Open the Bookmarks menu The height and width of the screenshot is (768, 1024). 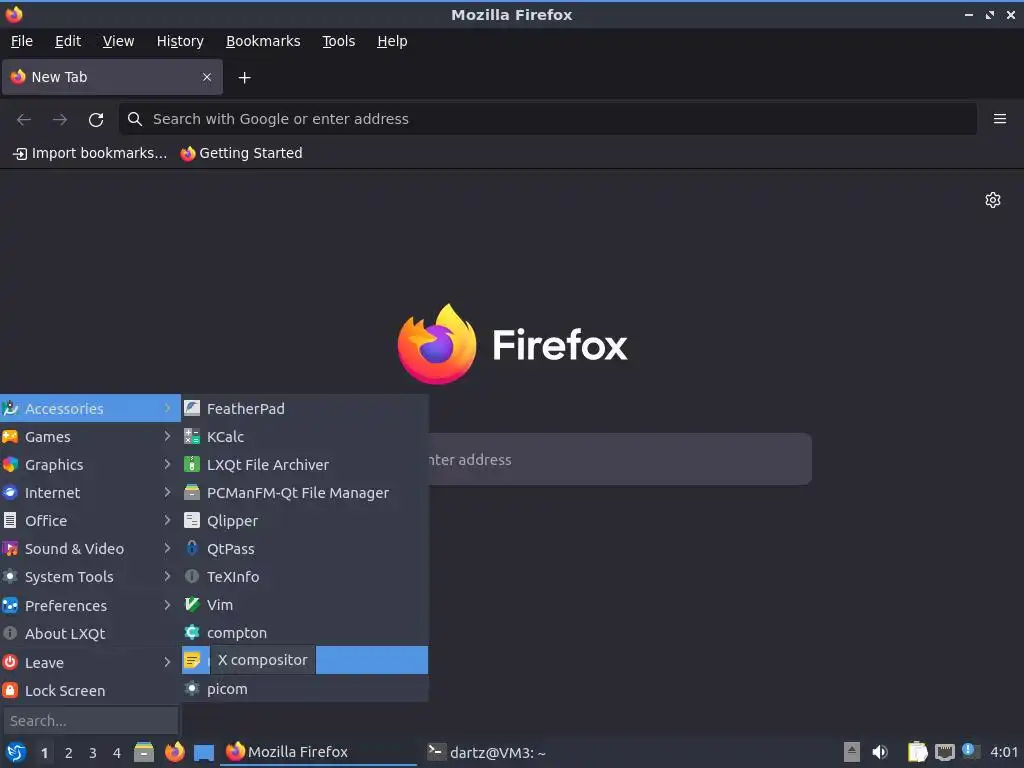point(263,41)
